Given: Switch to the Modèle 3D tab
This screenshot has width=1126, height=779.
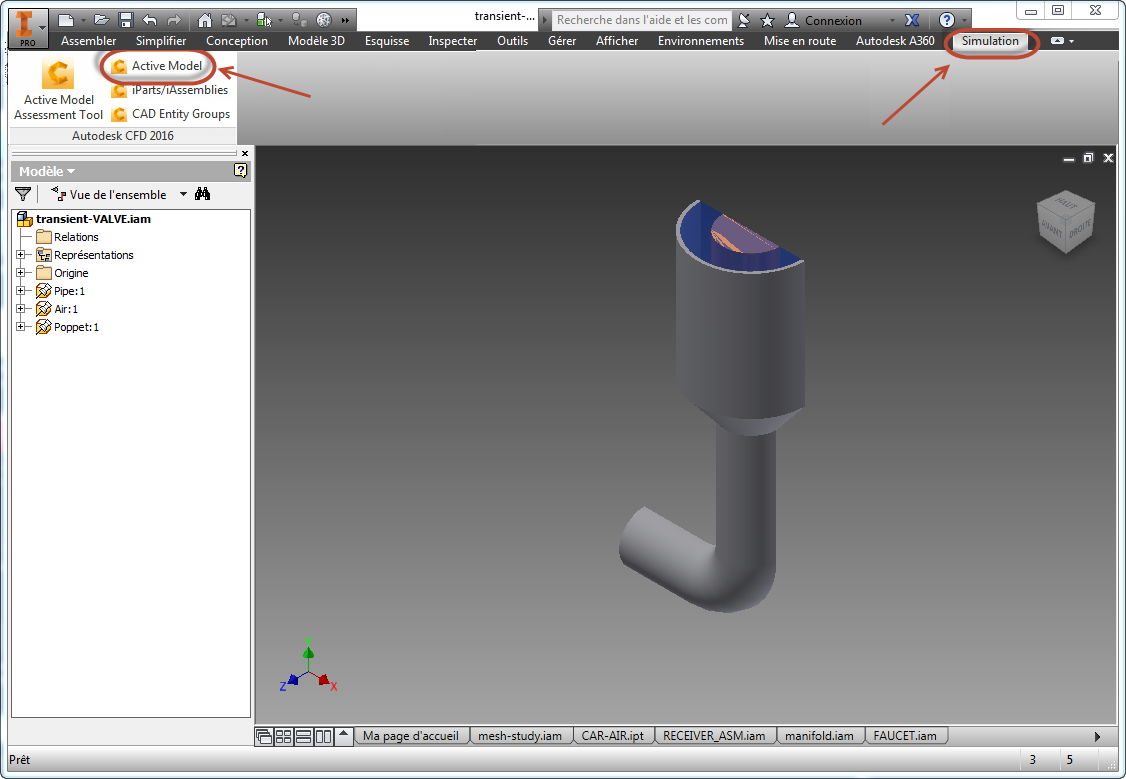Looking at the screenshot, I should tap(316, 41).
